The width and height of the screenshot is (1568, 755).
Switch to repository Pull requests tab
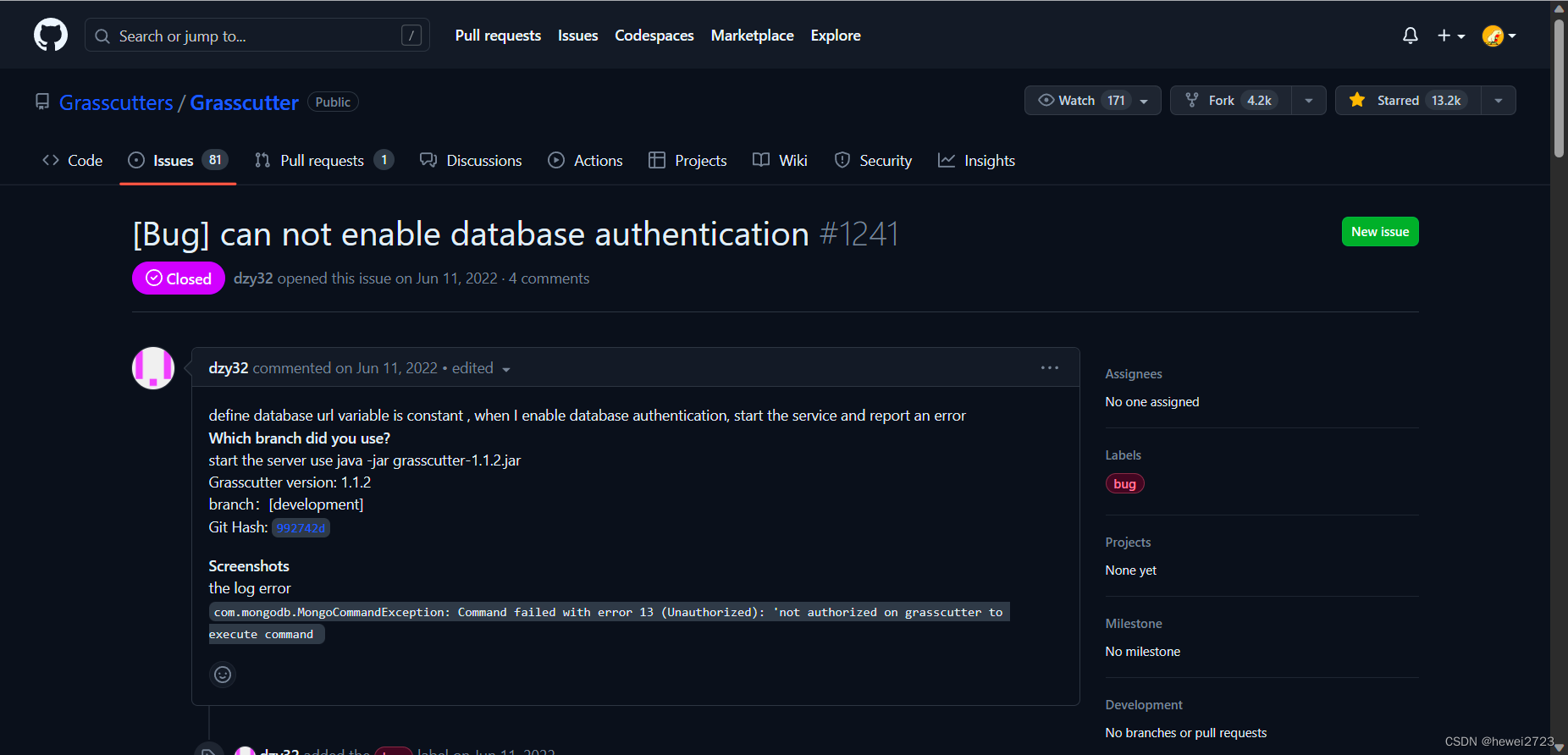pos(324,161)
